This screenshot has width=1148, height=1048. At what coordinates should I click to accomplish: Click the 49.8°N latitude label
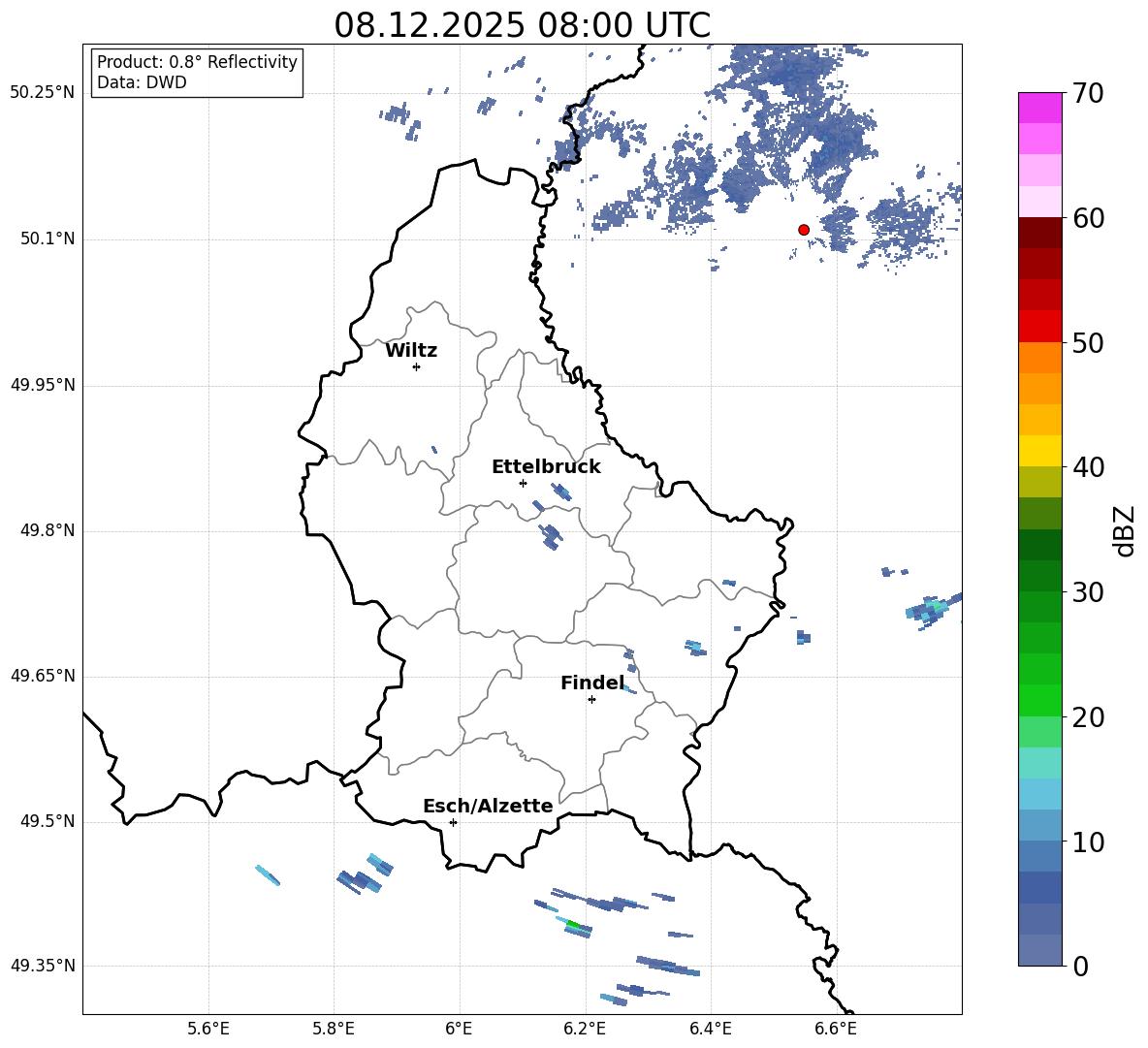coord(48,530)
